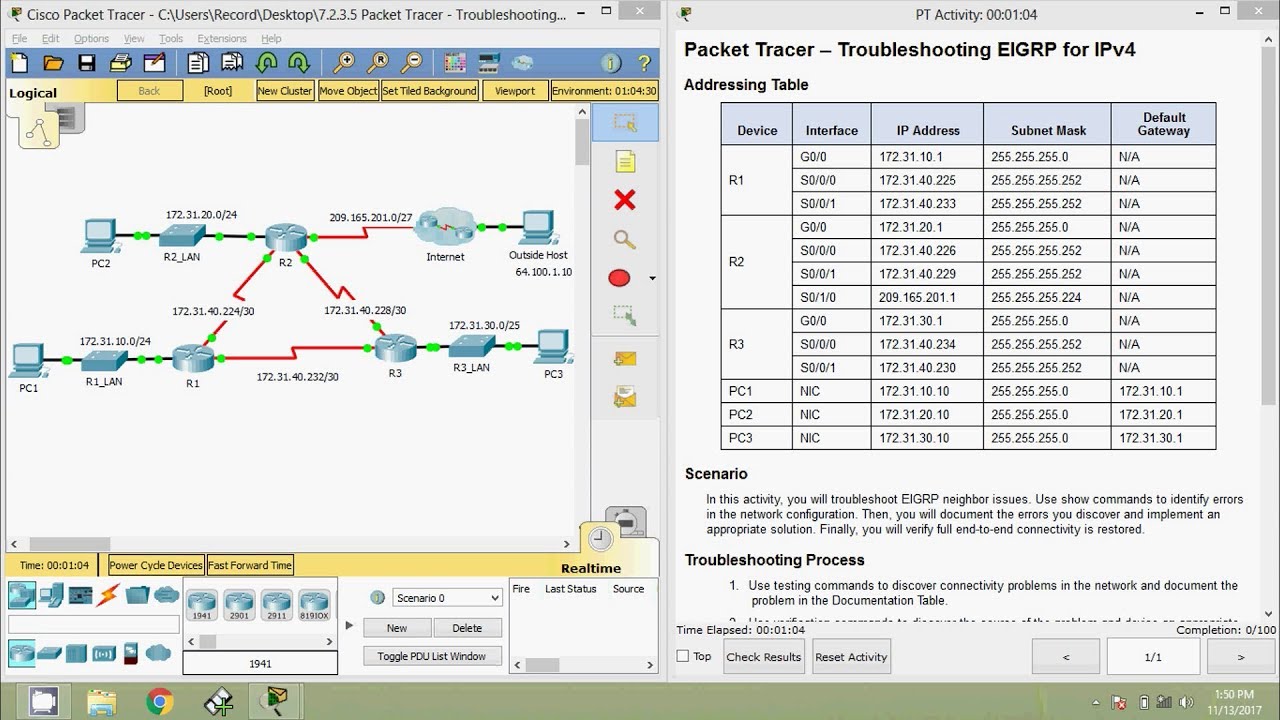Click the Viewport button
Image resolution: width=1280 pixels, height=720 pixels.
pos(515,91)
